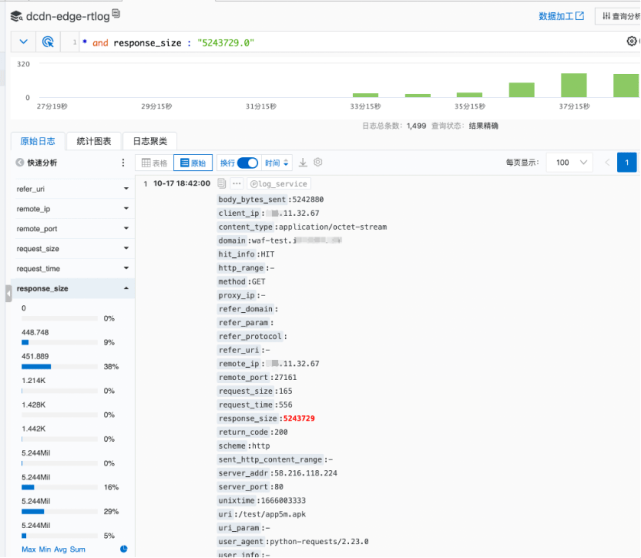641x558 pixels.
Task: Click the histogram bar at 37分15秒
Action: click(x=573, y=85)
